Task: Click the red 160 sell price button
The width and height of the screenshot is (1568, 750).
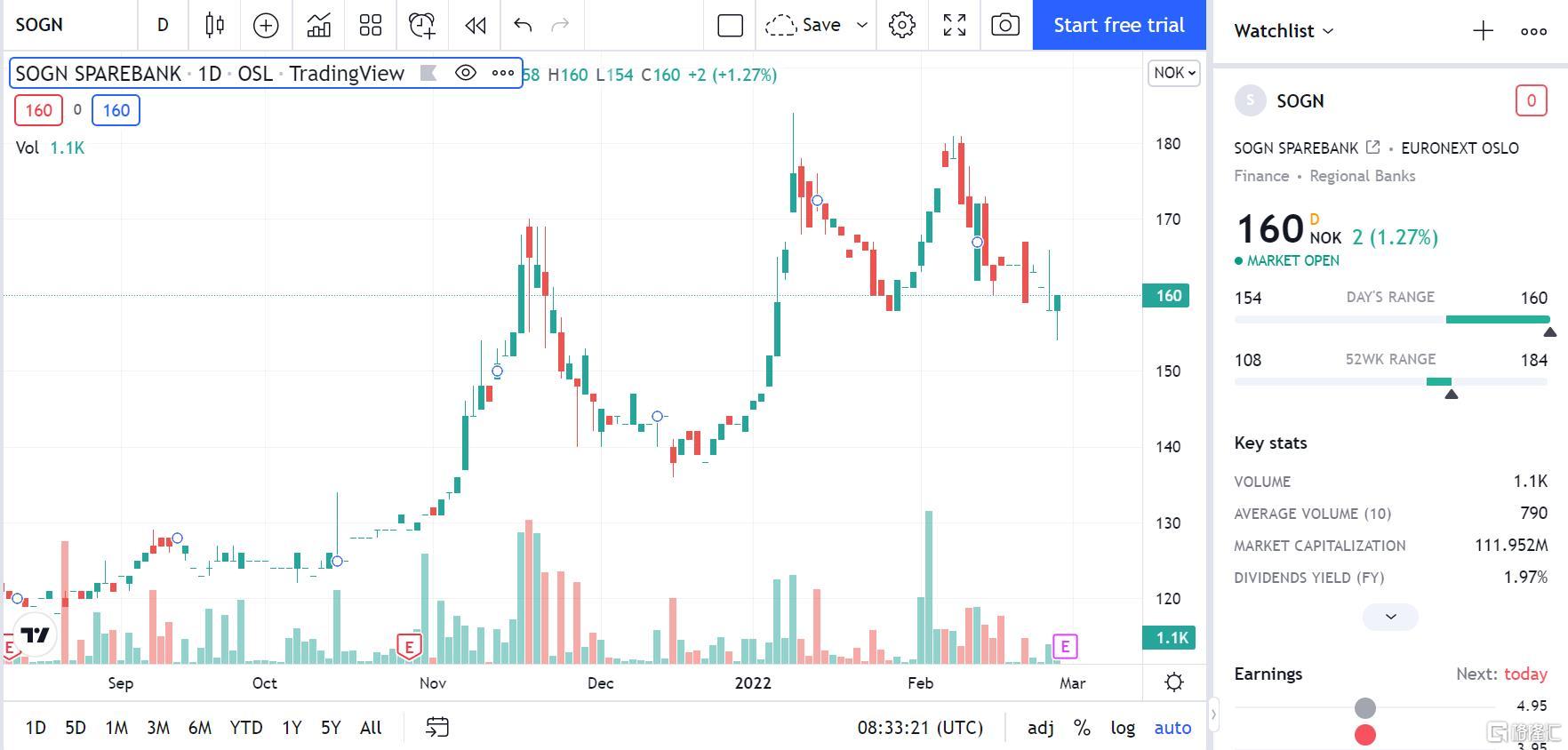Action: 38,110
